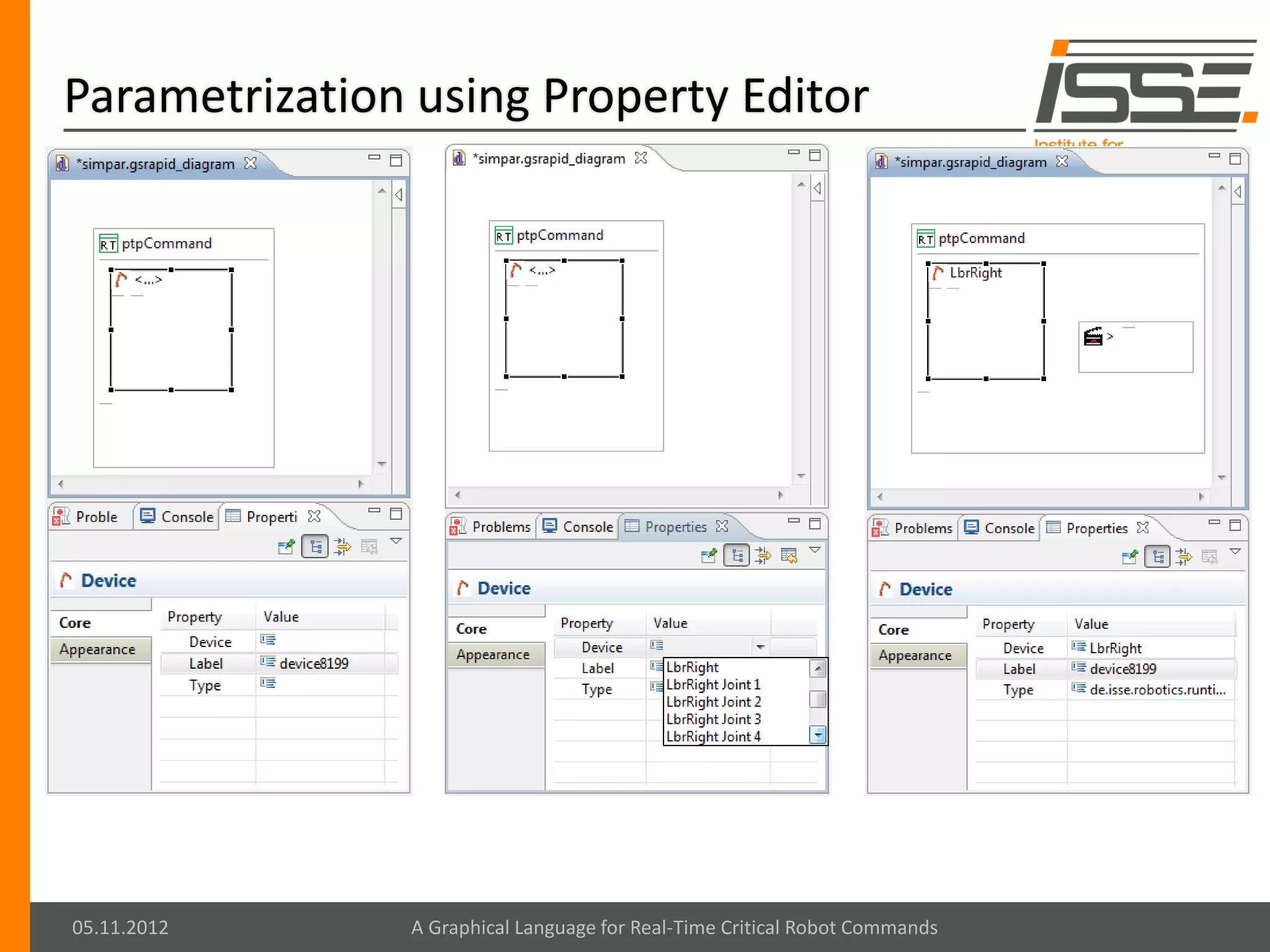Viewport: 1270px width, 952px height.
Task: Click pin-to-selection icon in right properties toolbar
Action: (1130, 557)
